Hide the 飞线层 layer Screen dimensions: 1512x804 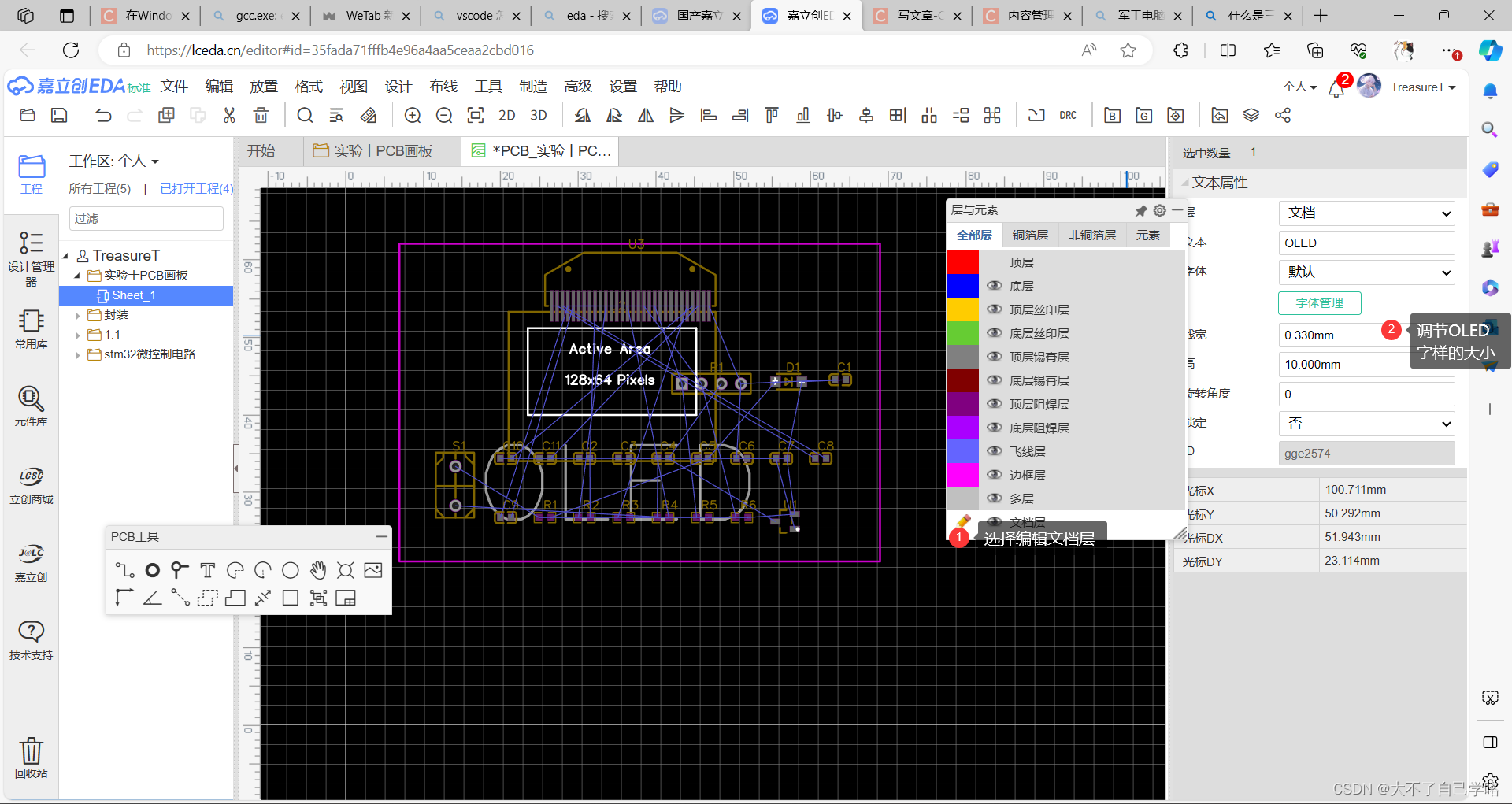click(x=995, y=450)
